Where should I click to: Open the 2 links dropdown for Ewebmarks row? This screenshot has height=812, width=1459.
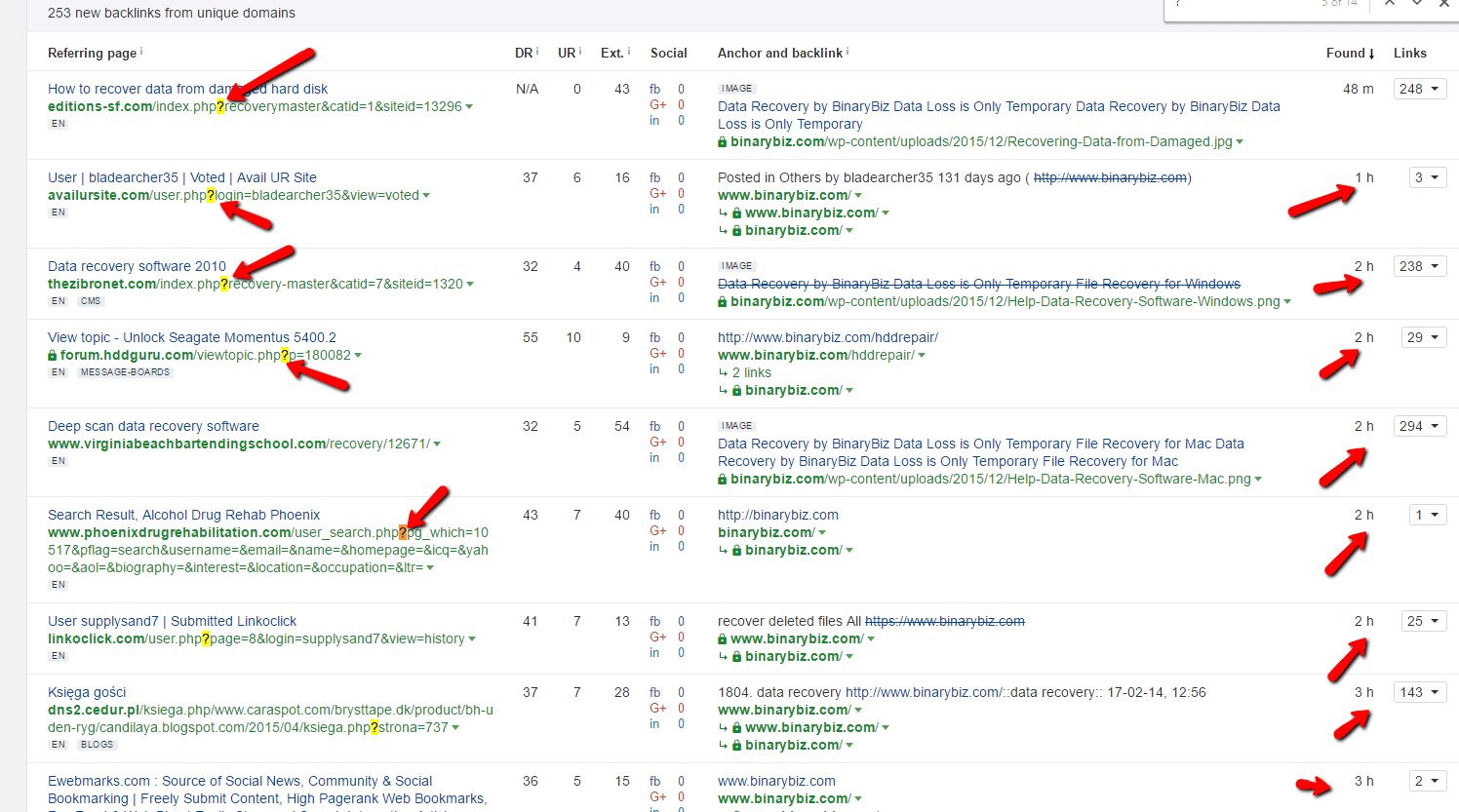[1427, 781]
